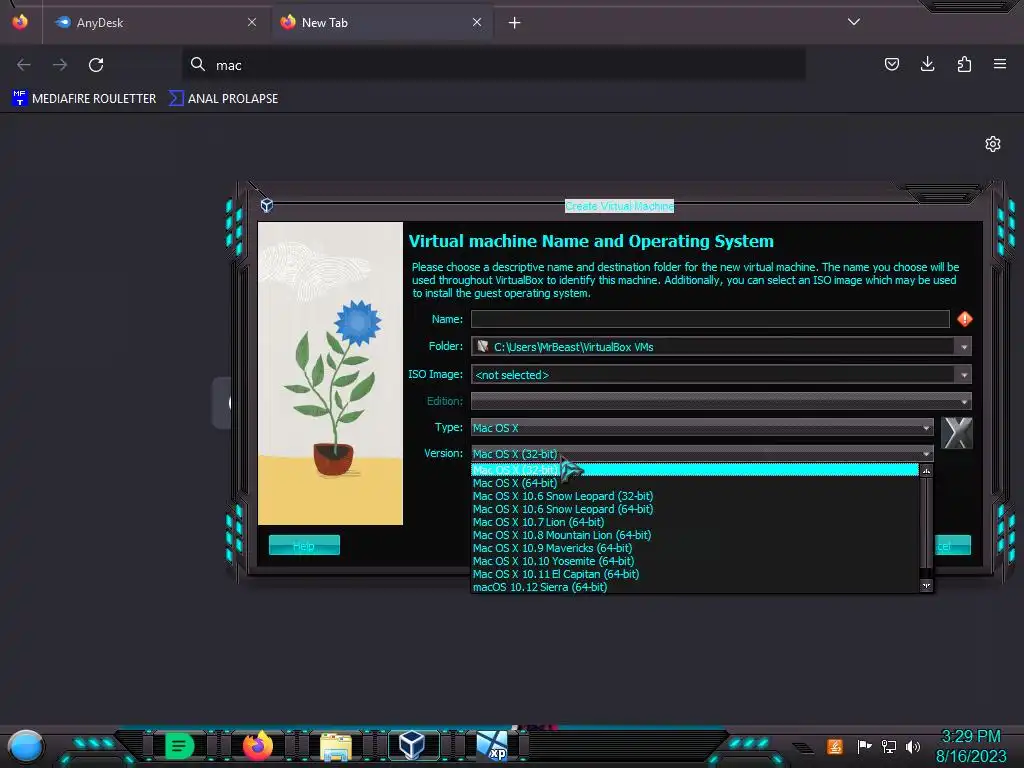1024x768 pixels.
Task: Open the second bookmarks toolbar bookmark
Action: [223, 99]
